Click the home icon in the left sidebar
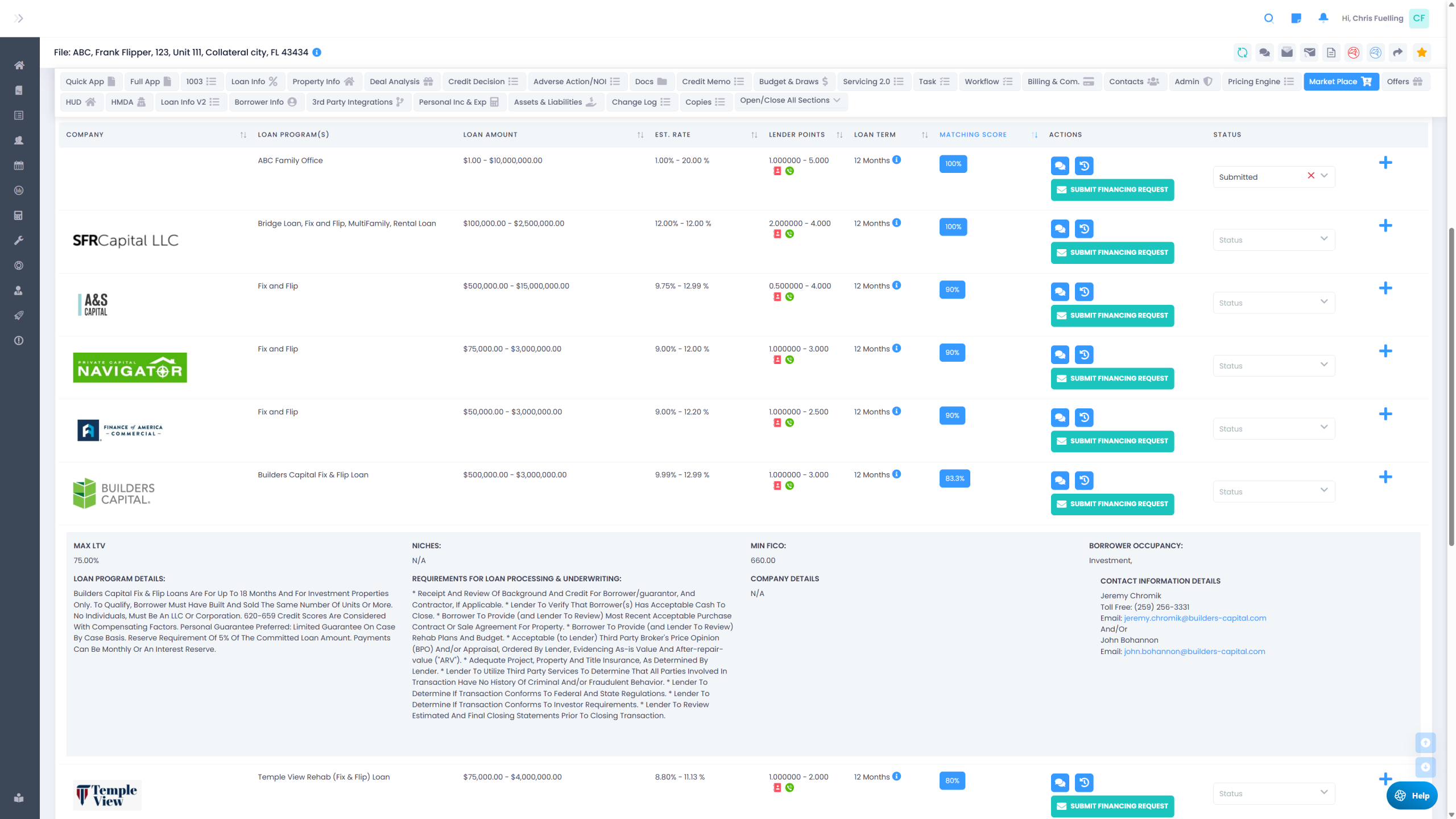The height and width of the screenshot is (819, 1456). tap(19, 65)
